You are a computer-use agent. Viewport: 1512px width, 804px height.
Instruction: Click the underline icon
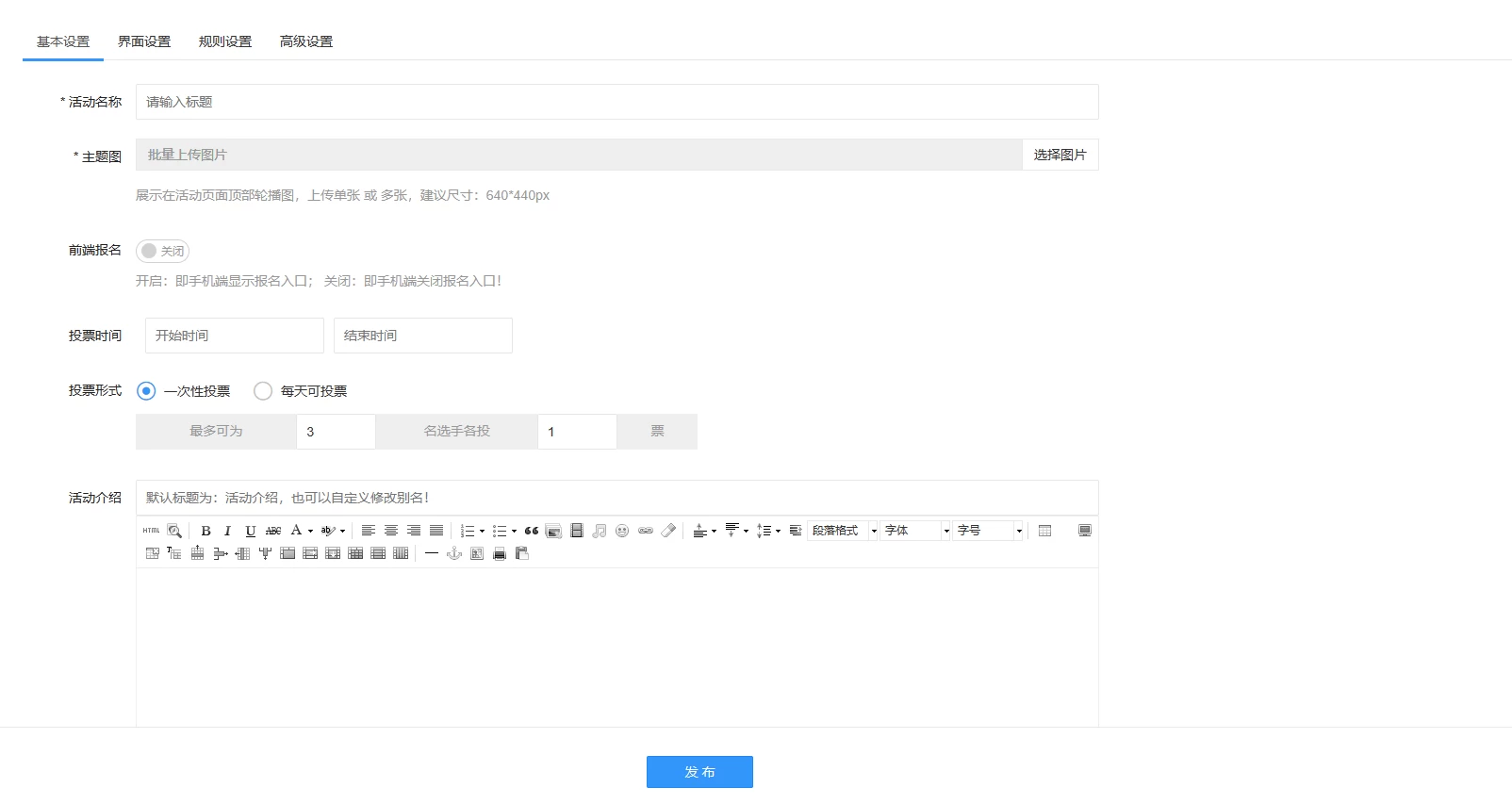coord(250,531)
